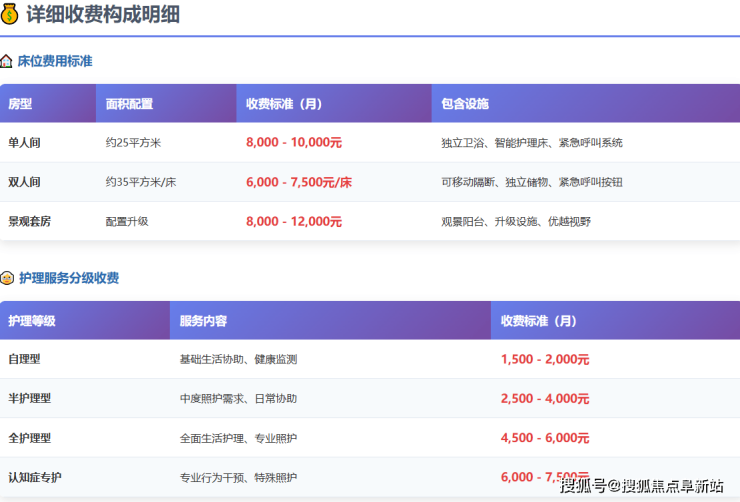Select the 单人间 room type row
Image resolution: width=740 pixels, height=502 pixels.
24,143
